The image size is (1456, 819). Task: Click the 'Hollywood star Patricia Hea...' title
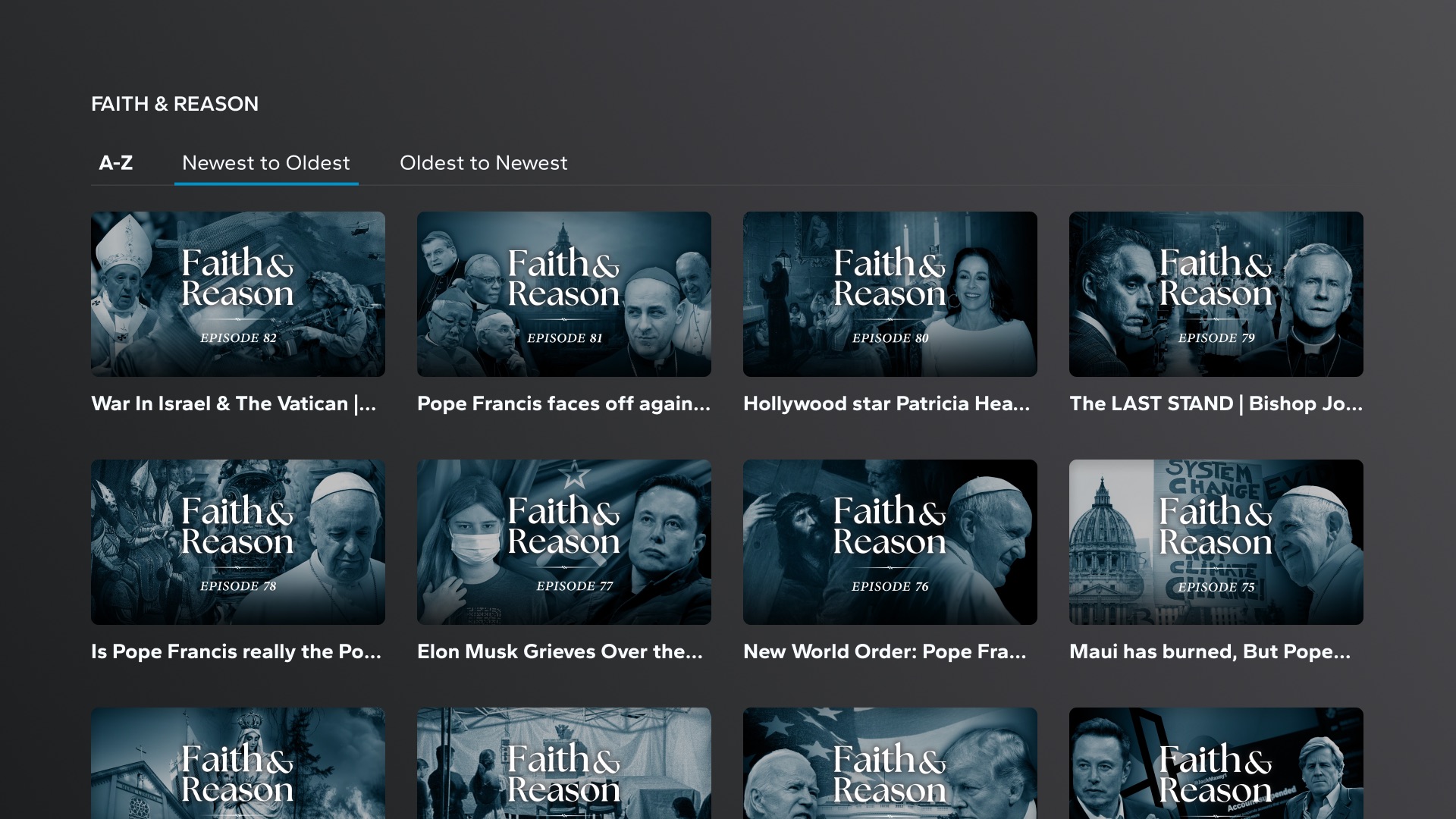tap(886, 404)
